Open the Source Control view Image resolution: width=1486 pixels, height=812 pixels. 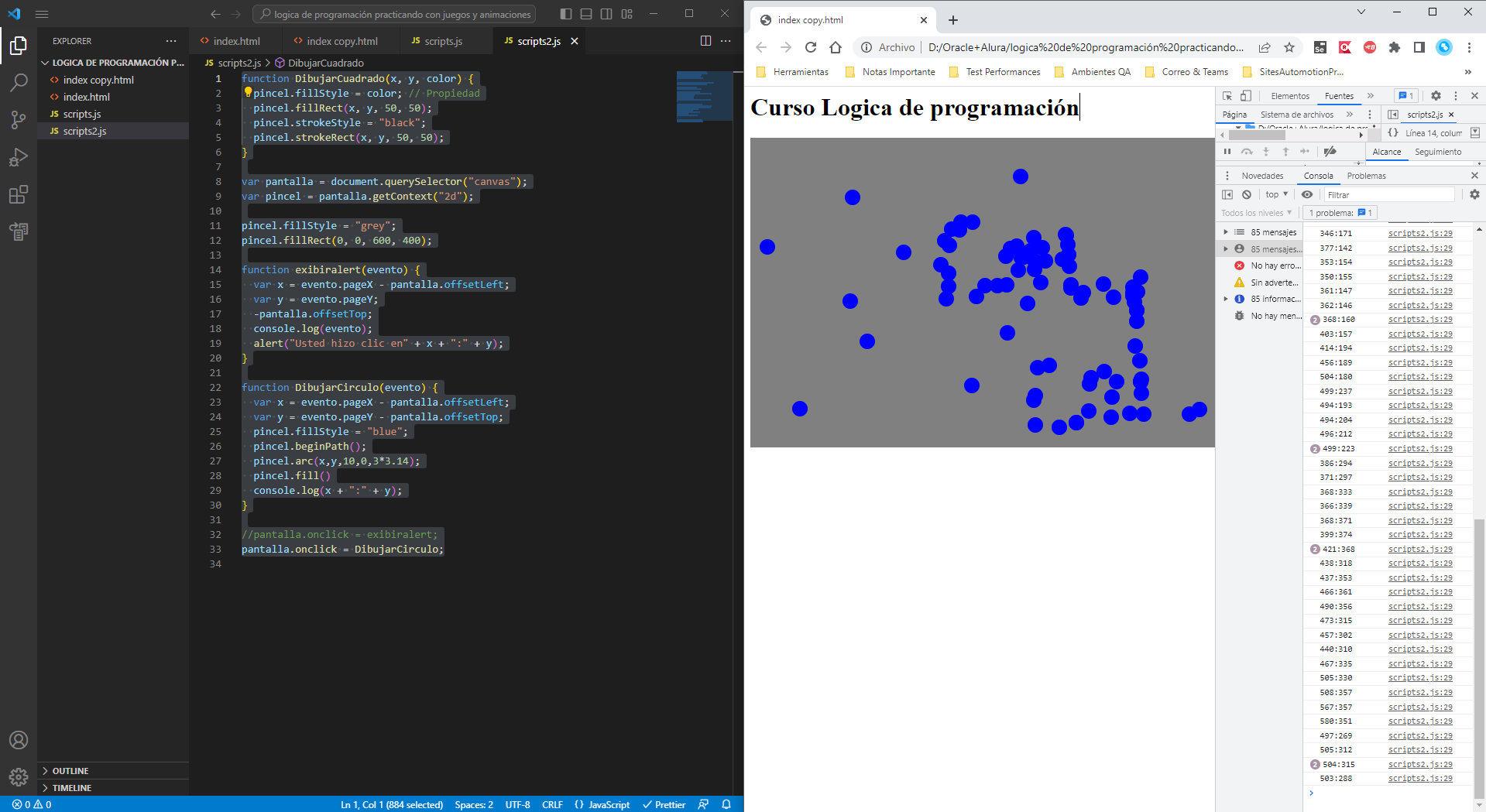tap(19, 120)
